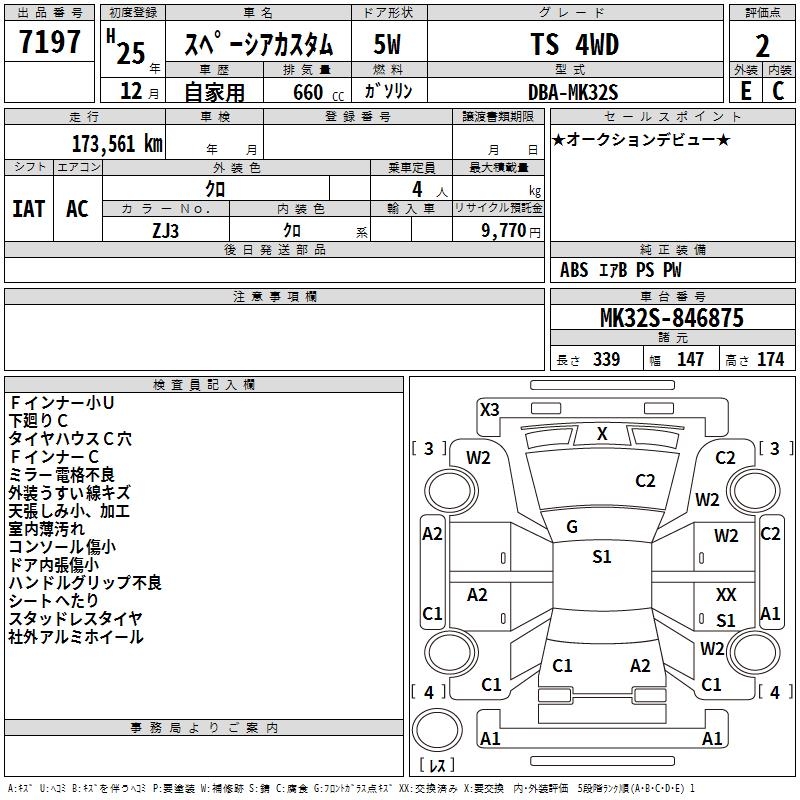Click the equipment list ABS エアB PS PW
800x800 pixels.
(620, 270)
